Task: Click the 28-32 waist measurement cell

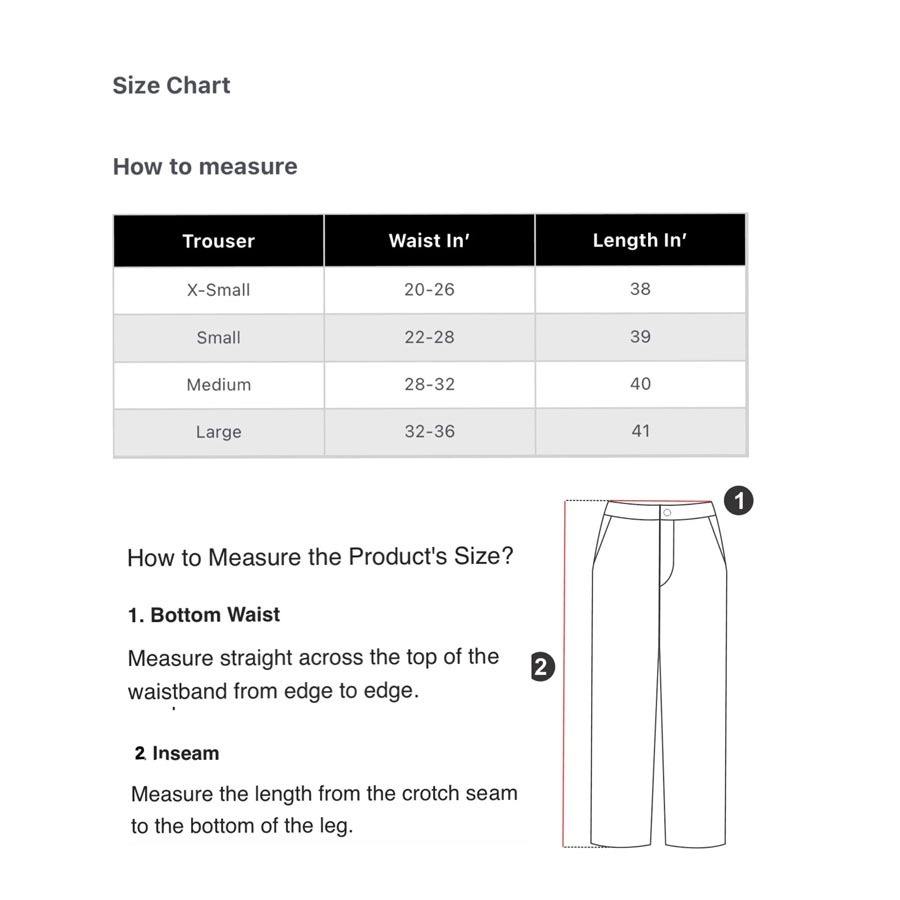Action: tap(429, 384)
